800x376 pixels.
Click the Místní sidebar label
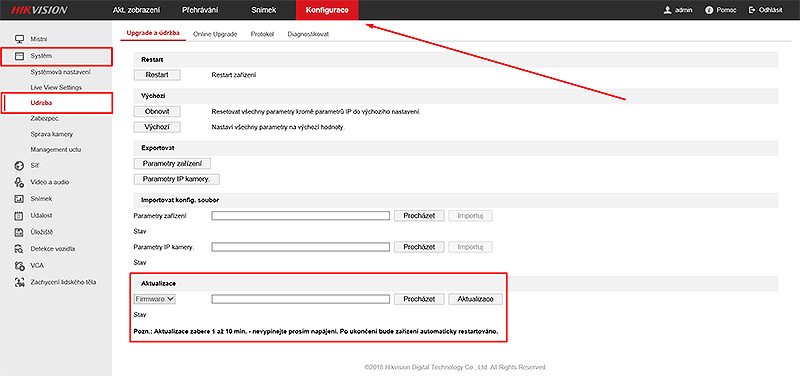[39, 39]
